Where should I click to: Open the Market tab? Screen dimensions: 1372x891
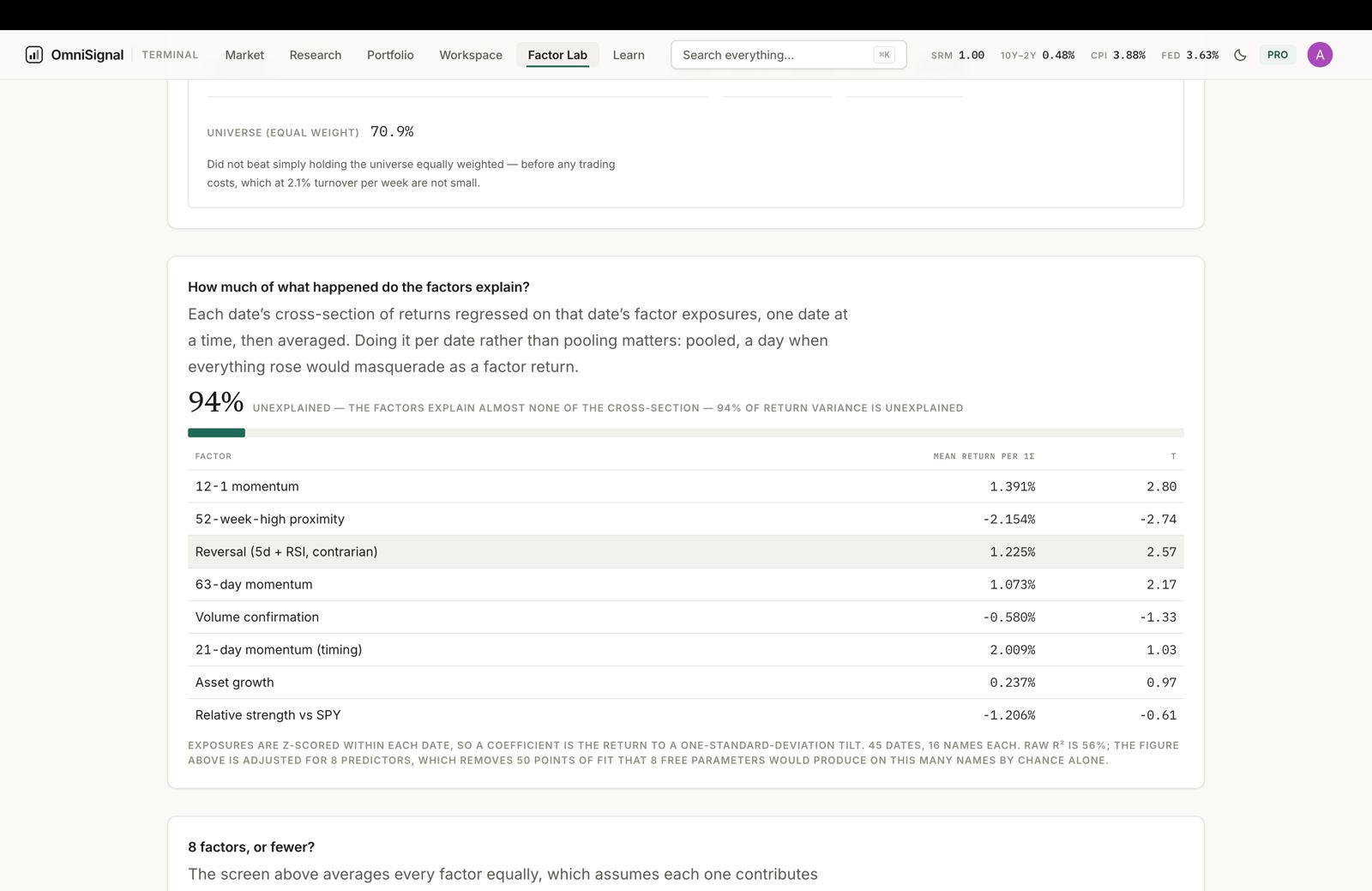244,55
